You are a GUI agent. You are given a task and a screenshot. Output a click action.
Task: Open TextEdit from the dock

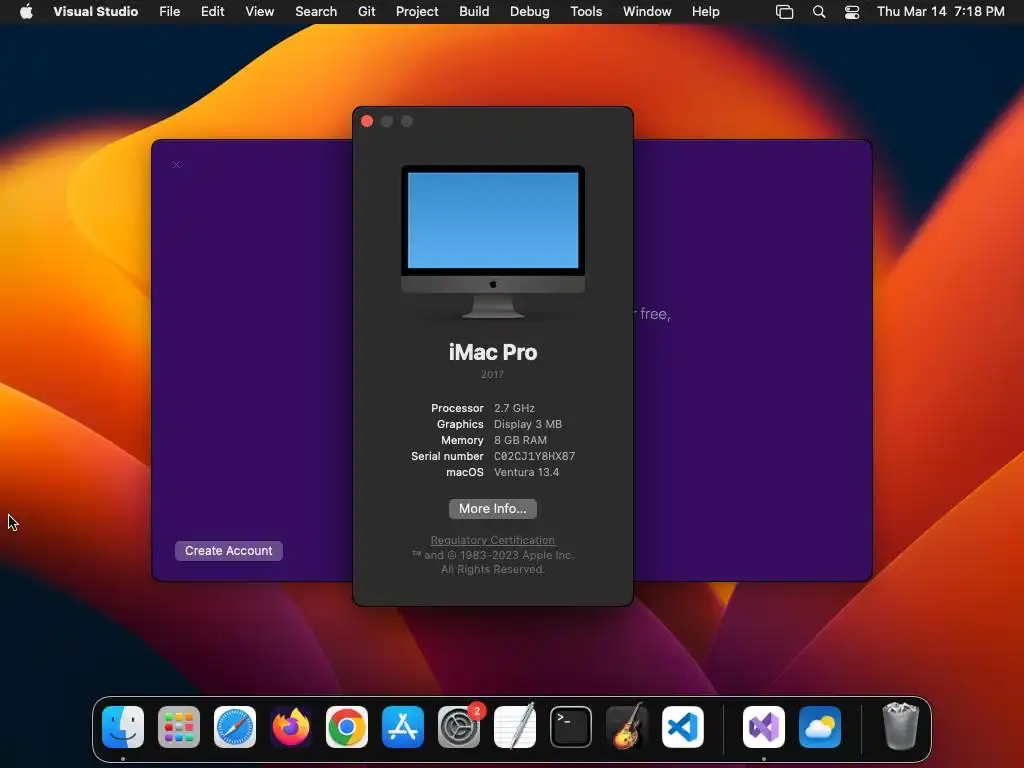click(x=515, y=727)
